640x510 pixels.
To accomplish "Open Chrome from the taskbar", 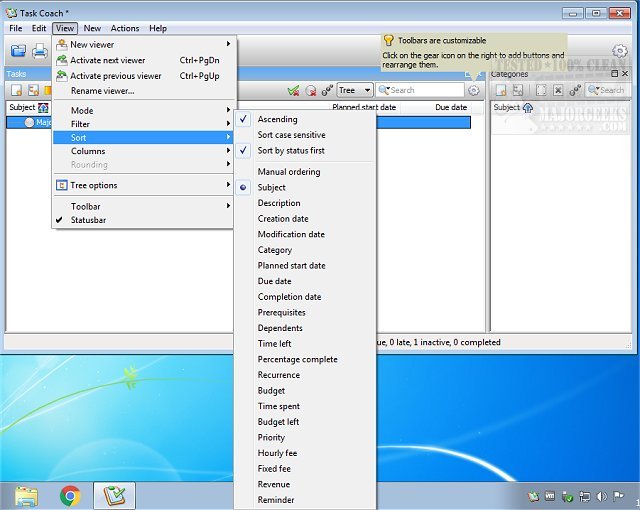I will 70,496.
